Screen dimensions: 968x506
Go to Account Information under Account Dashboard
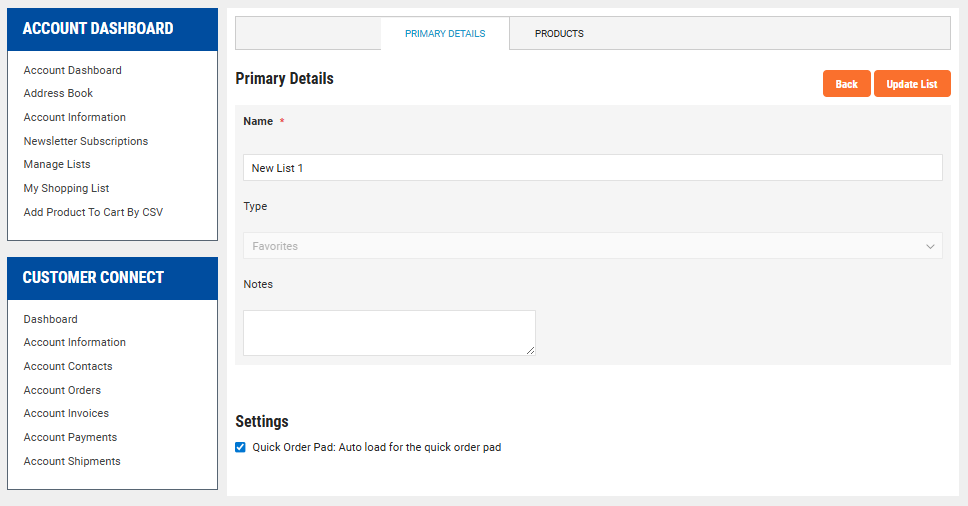coord(75,117)
